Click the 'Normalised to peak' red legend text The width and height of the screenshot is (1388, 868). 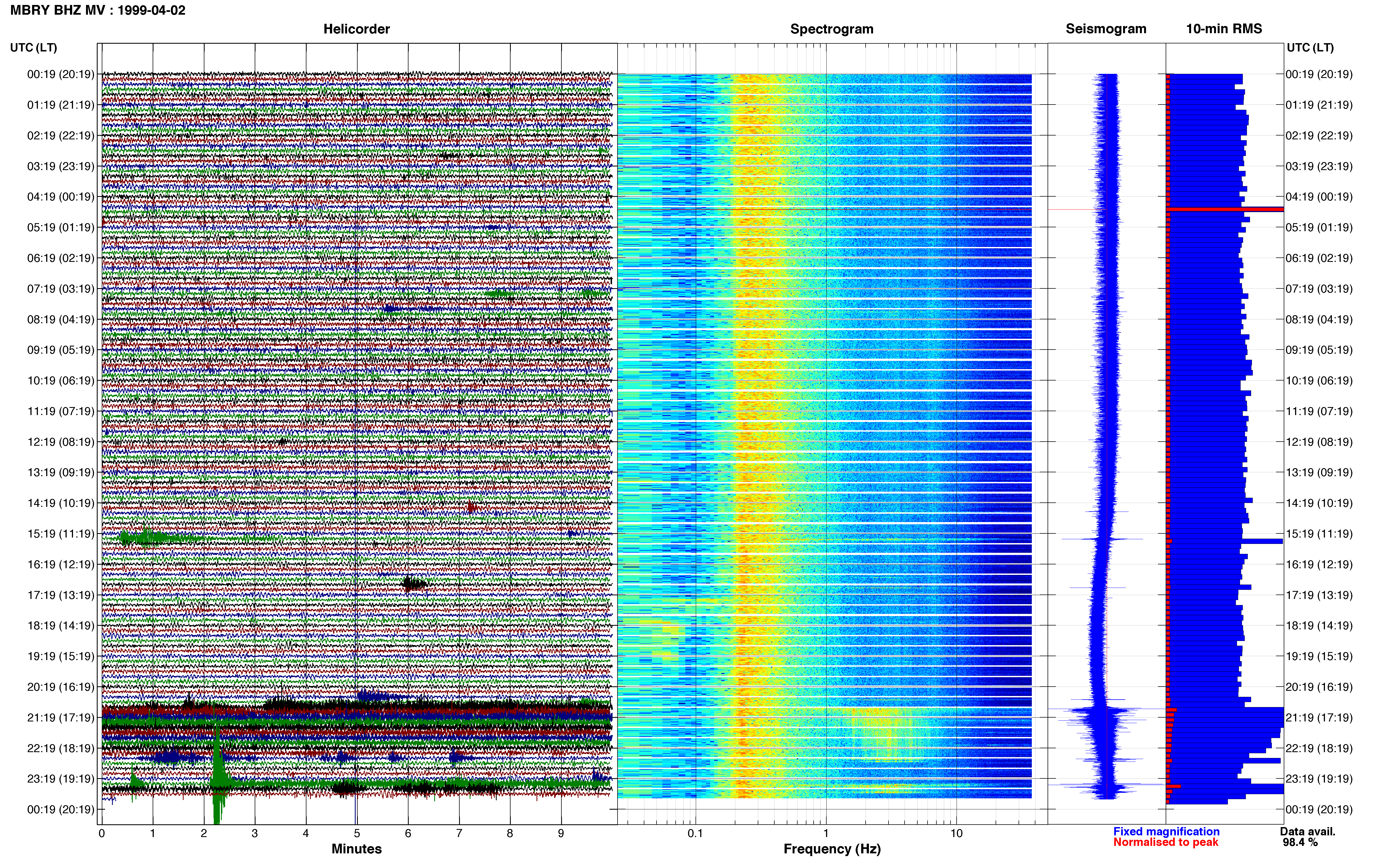click(1166, 843)
